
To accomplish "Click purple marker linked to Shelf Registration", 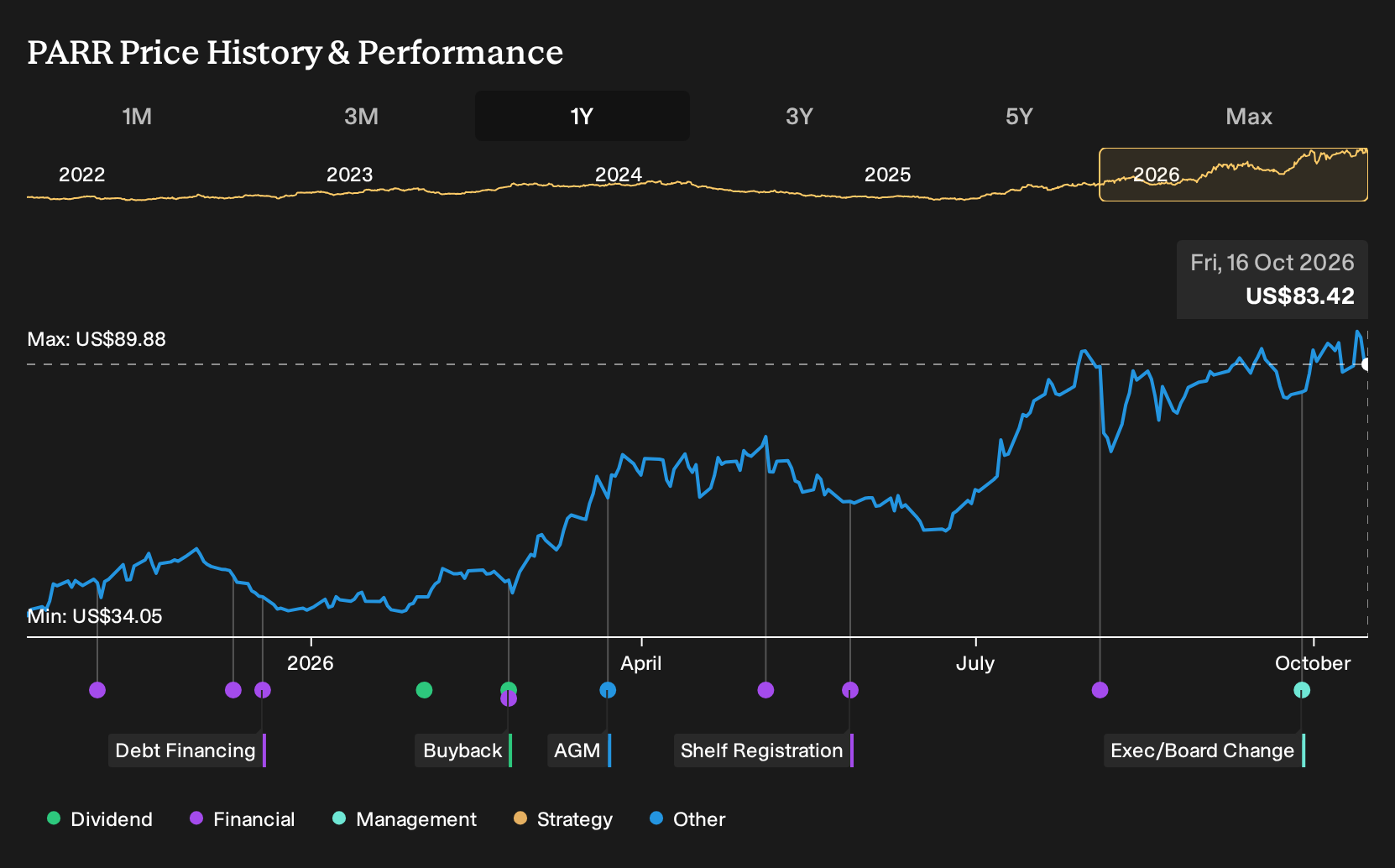I will [x=850, y=690].
